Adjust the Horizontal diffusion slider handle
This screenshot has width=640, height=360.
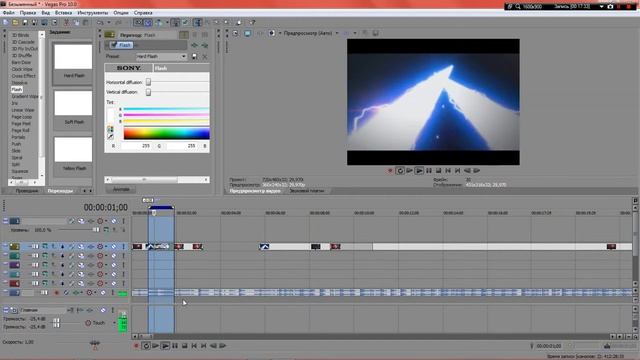[x=149, y=82]
